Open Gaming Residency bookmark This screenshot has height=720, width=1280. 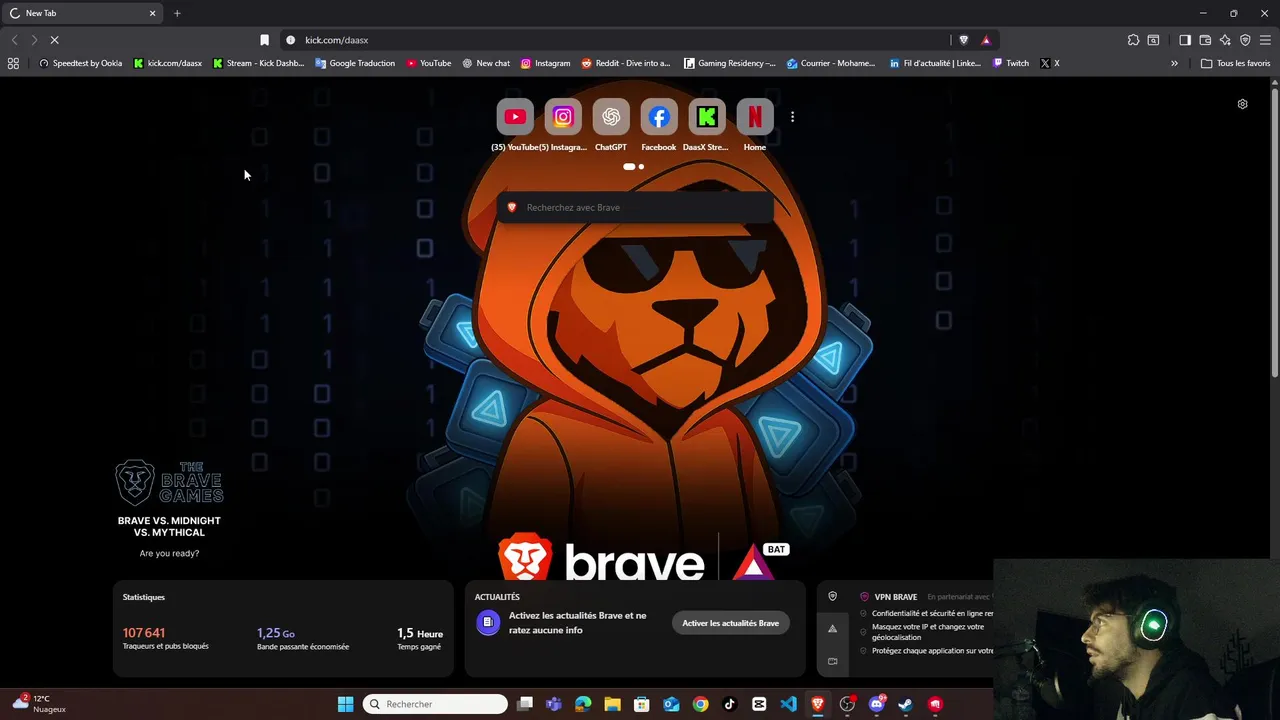pyautogui.click(x=730, y=63)
